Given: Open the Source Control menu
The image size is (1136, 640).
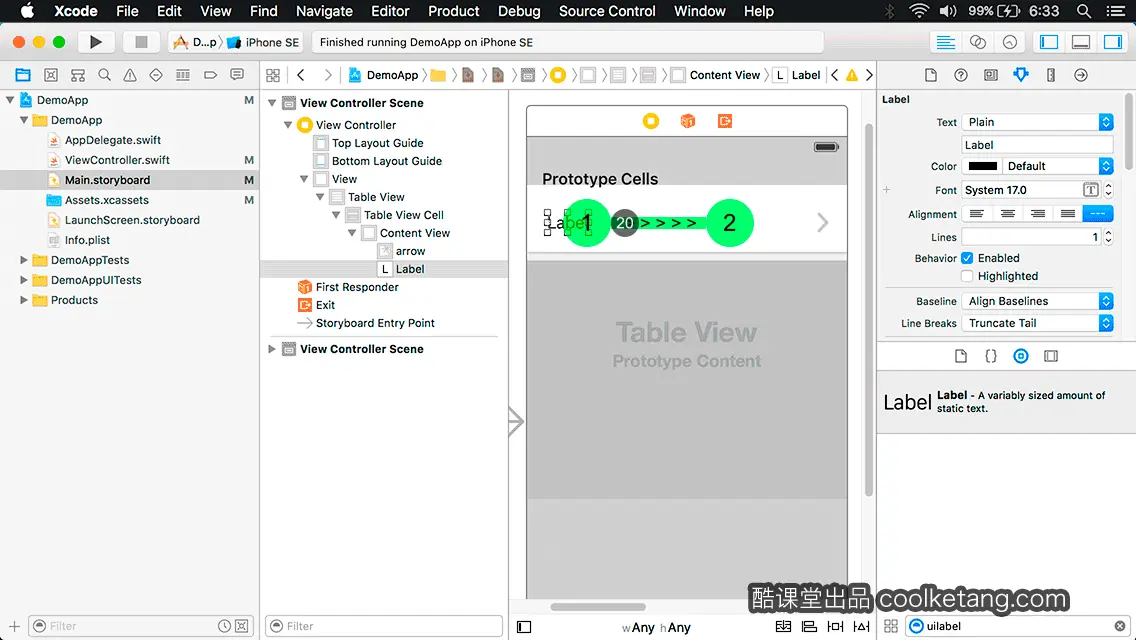Looking at the screenshot, I should click(x=607, y=11).
